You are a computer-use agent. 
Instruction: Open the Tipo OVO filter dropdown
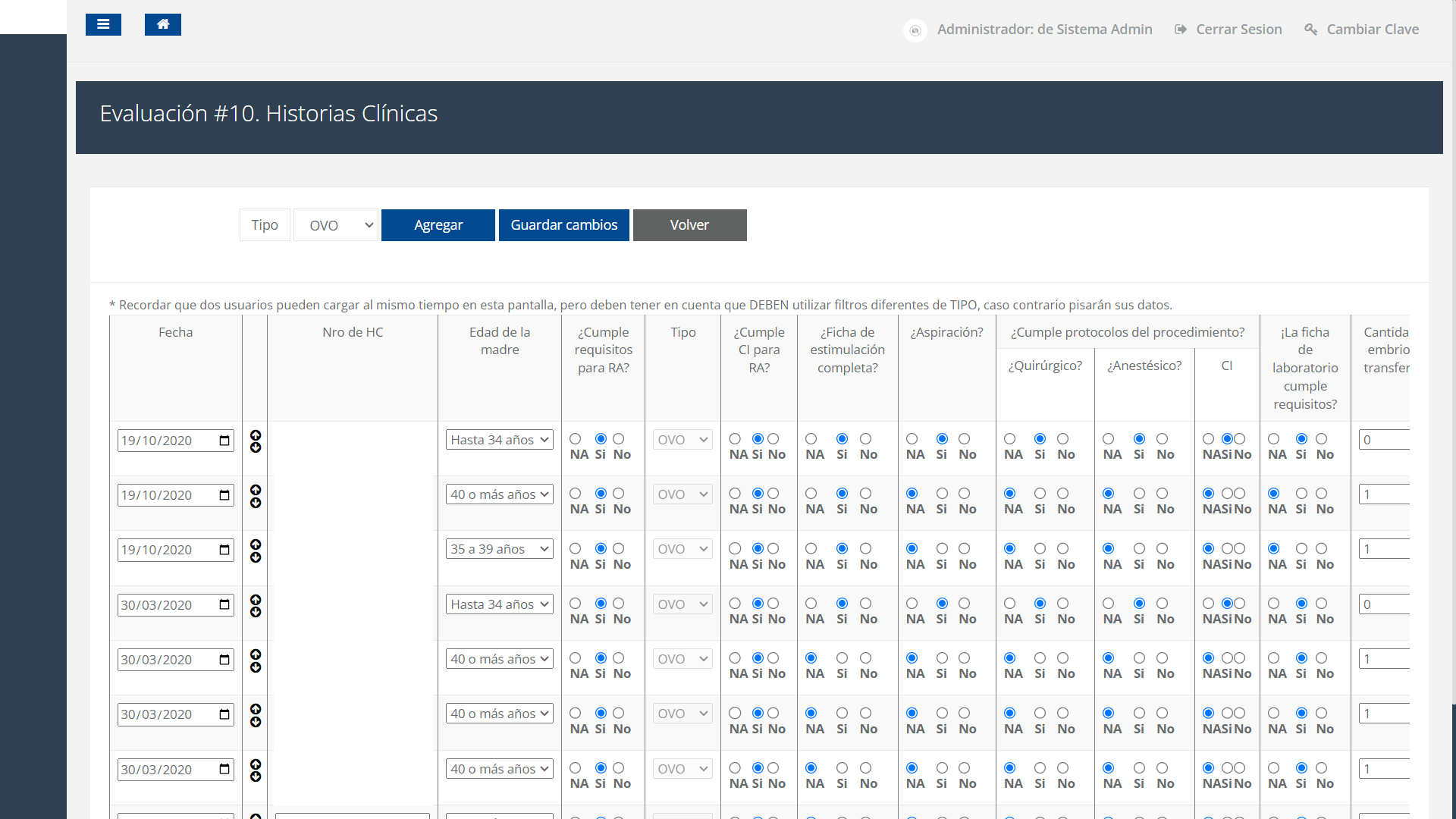tap(336, 225)
